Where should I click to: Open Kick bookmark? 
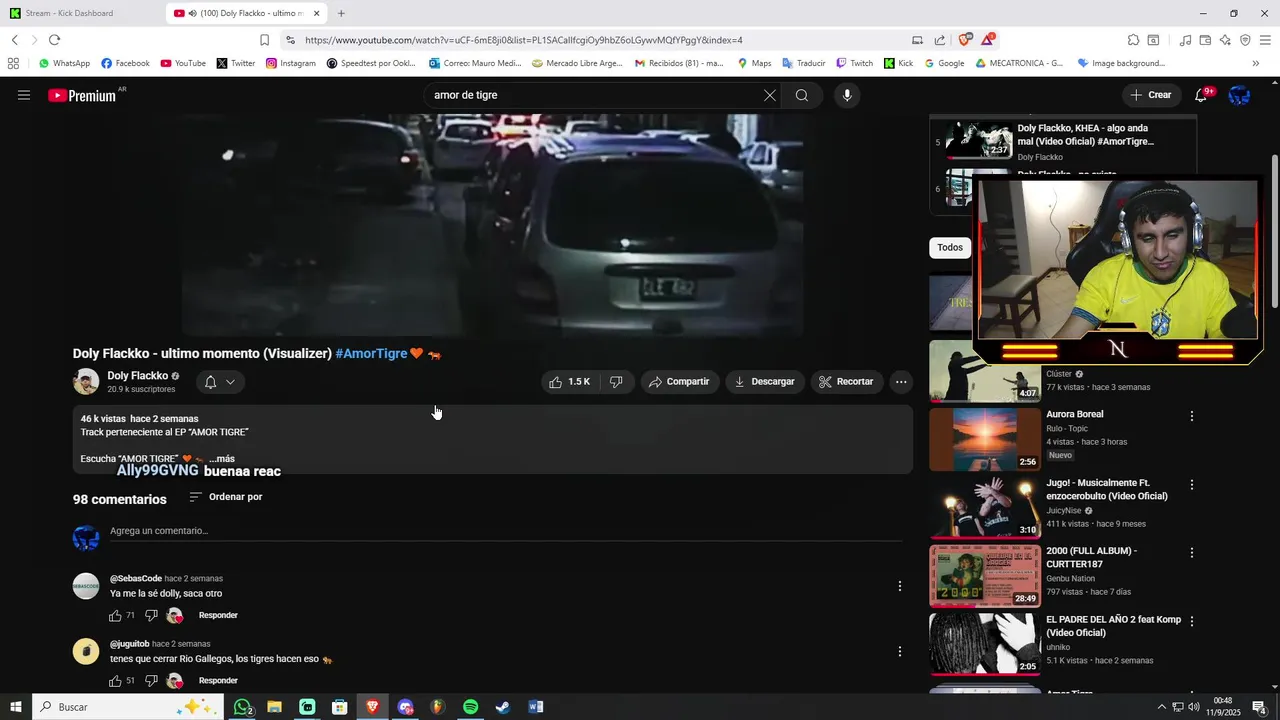tap(898, 63)
